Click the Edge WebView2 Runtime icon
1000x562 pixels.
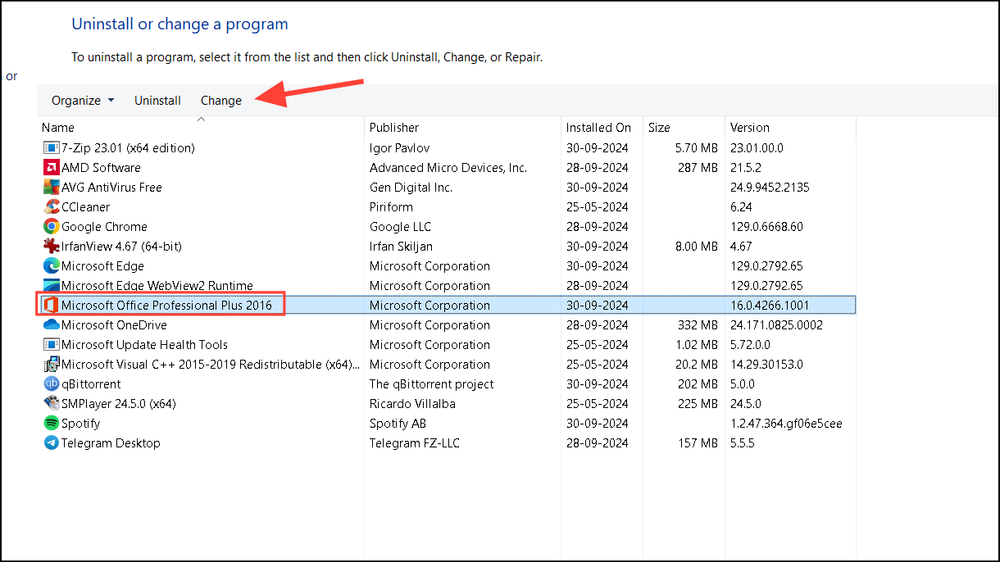click(x=51, y=285)
